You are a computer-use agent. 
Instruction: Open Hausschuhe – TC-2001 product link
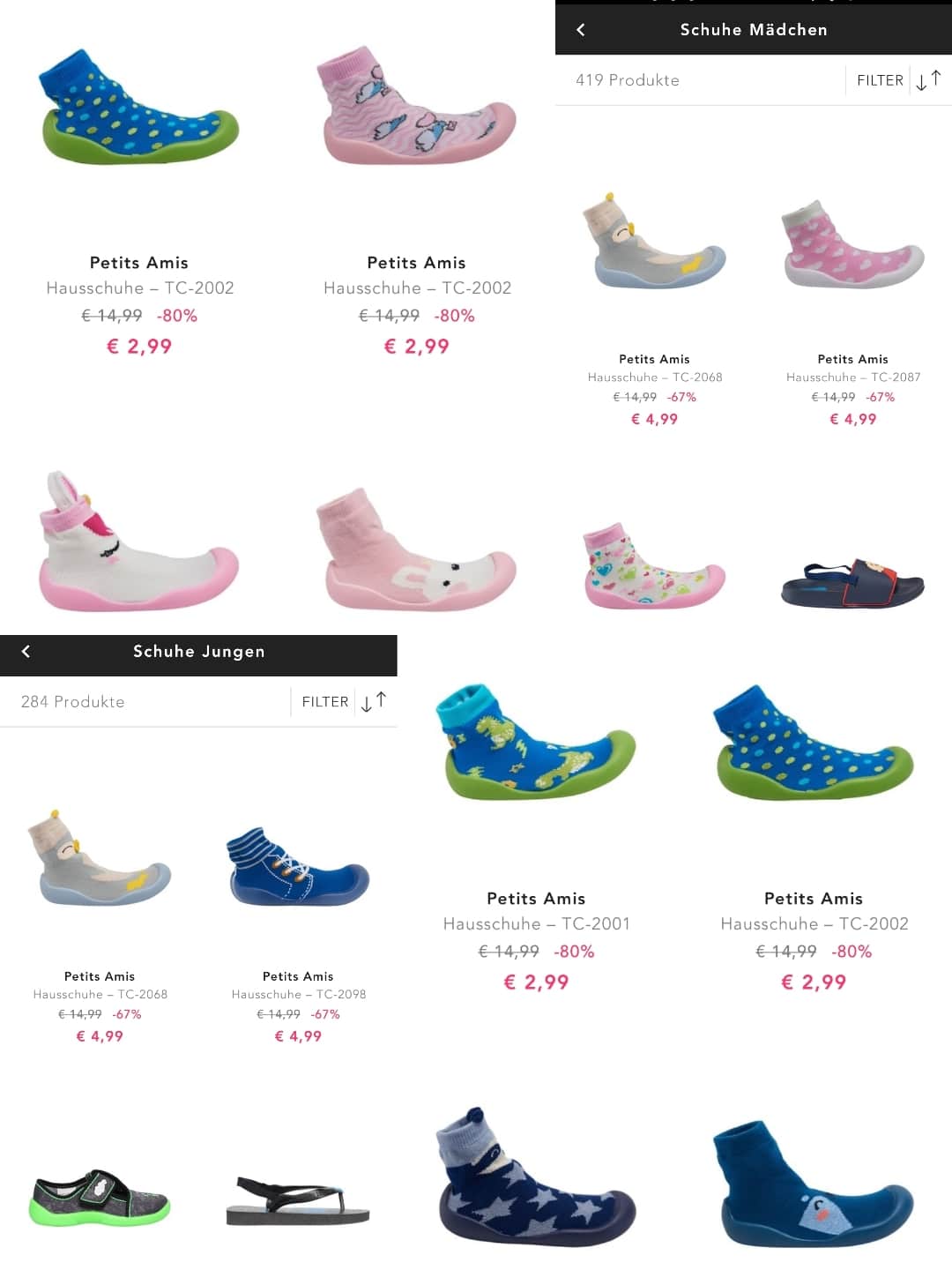click(536, 924)
